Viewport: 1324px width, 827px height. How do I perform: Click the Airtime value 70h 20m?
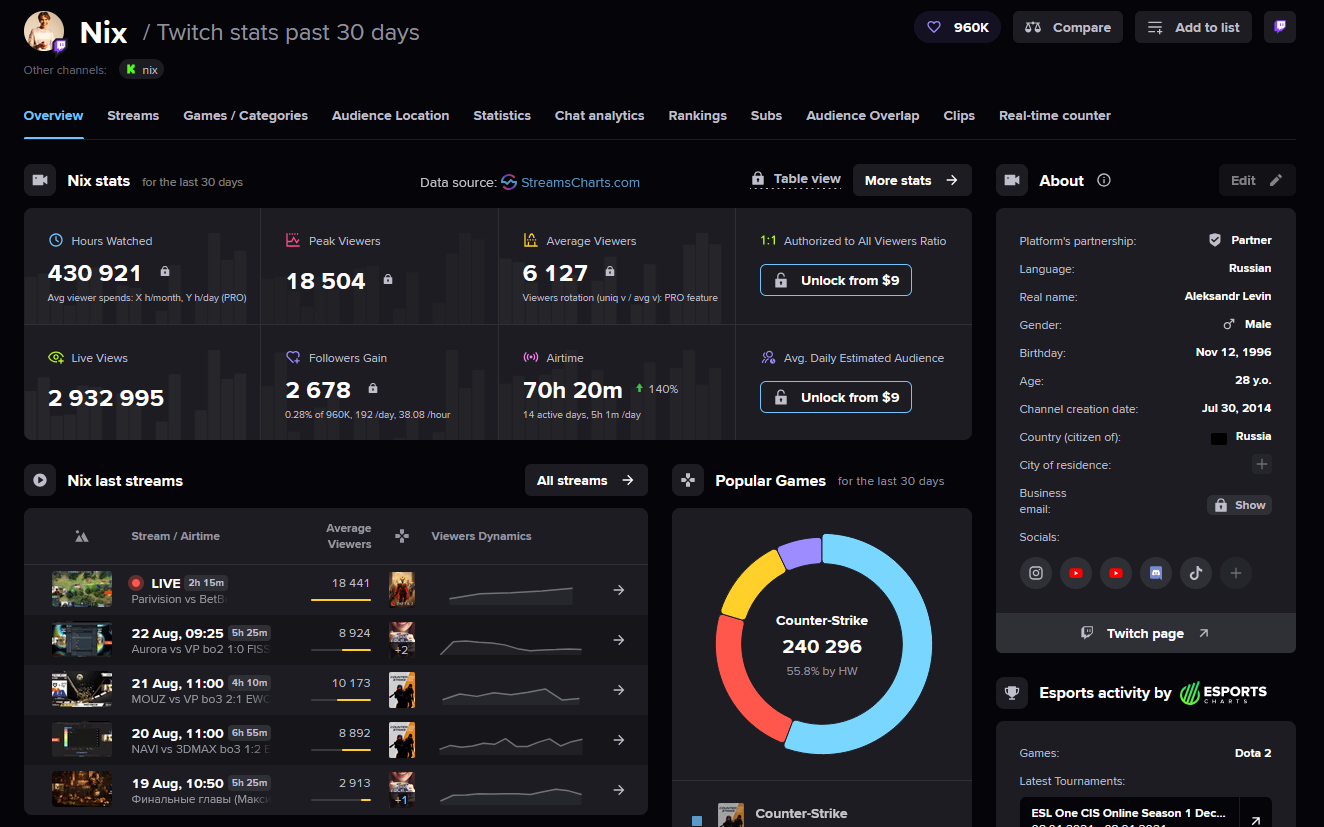pyautogui.click(x=573, y=390)
